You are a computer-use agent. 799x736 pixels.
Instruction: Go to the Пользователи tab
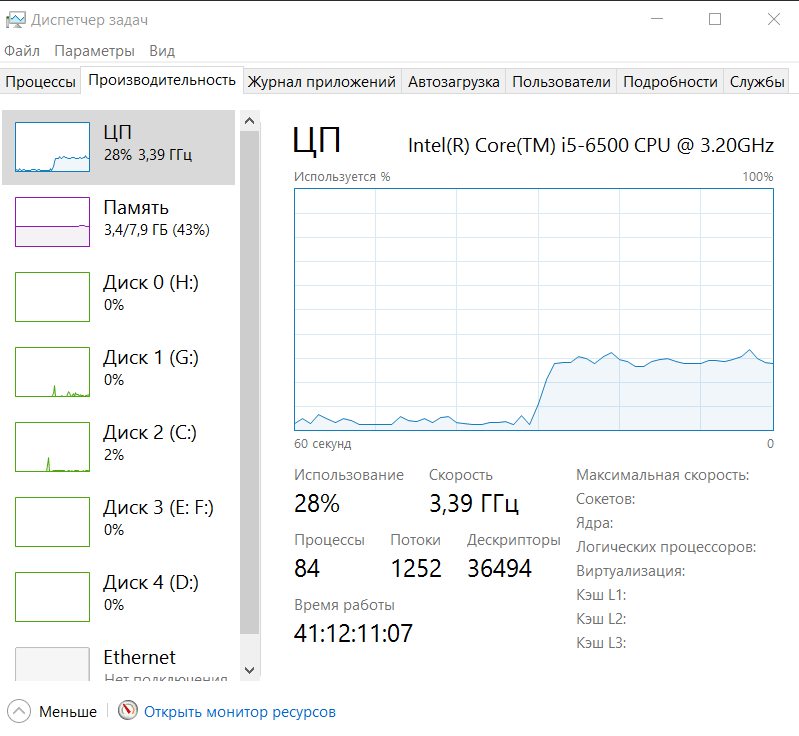point(561,82)
